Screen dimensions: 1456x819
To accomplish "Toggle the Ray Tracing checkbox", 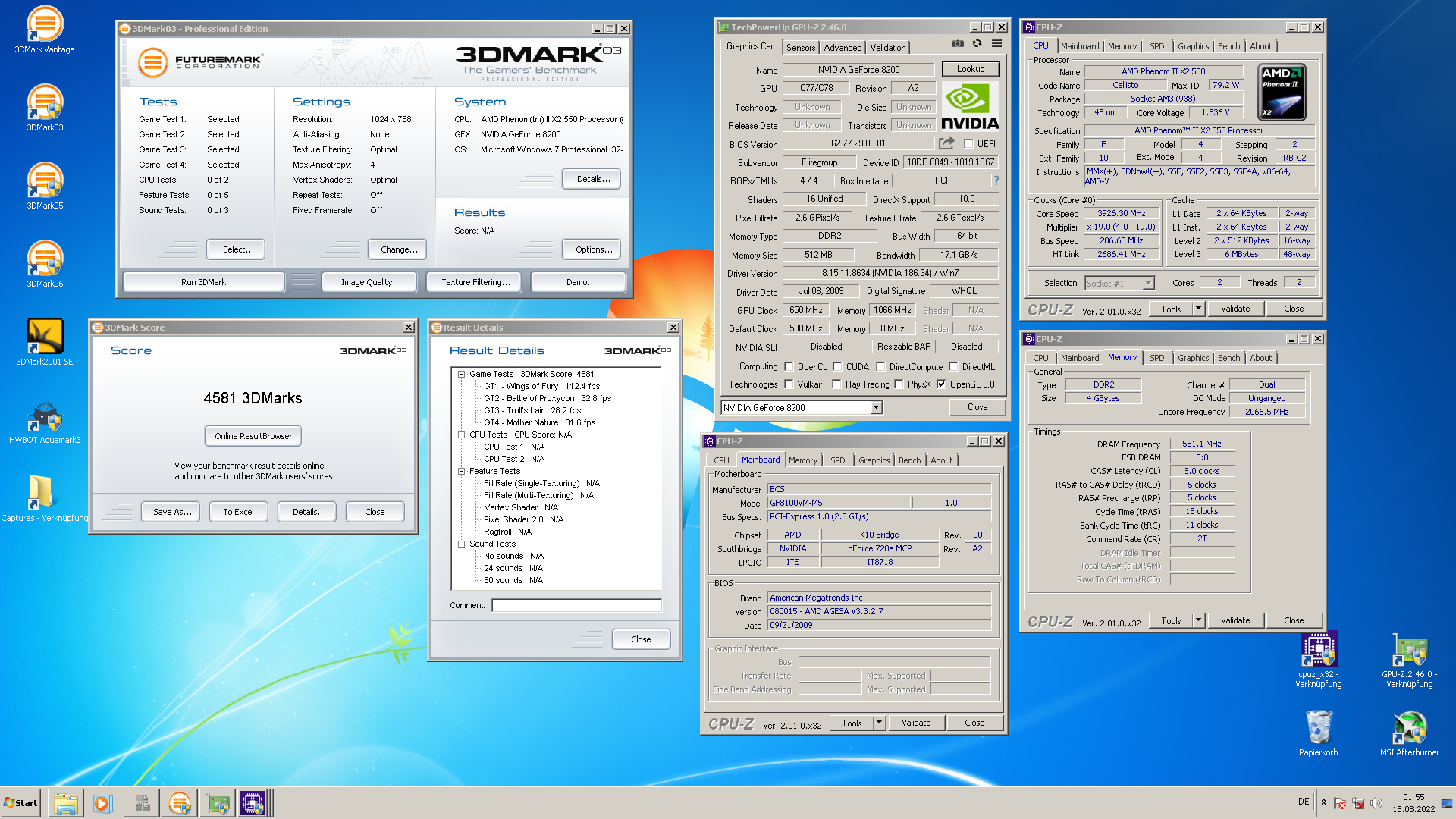I will (x=836, y=384).
